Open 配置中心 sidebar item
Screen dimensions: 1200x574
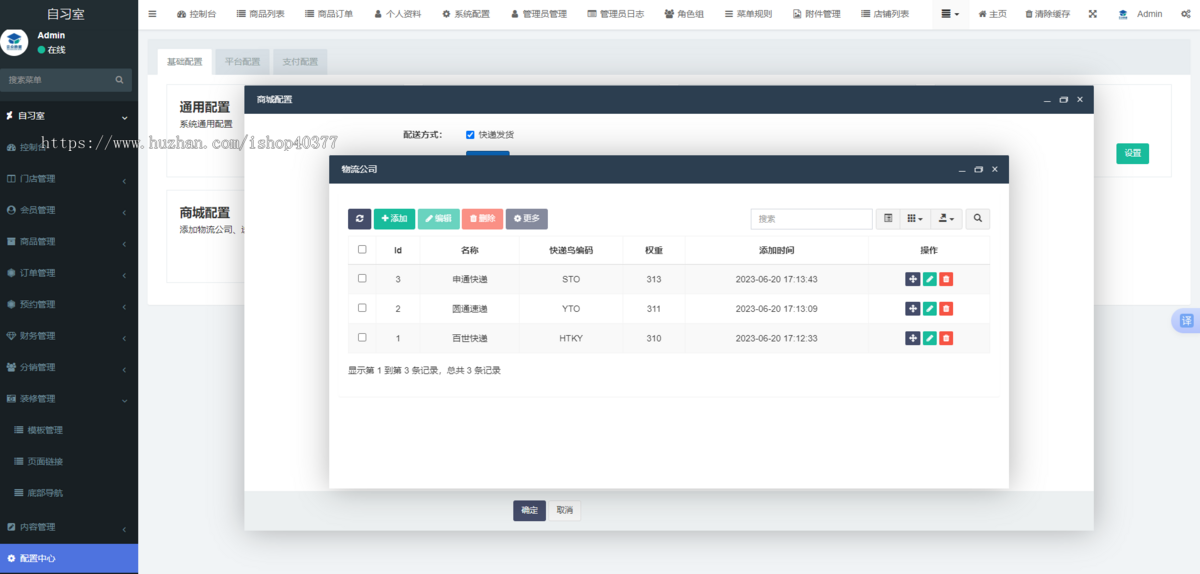[69, 558]
